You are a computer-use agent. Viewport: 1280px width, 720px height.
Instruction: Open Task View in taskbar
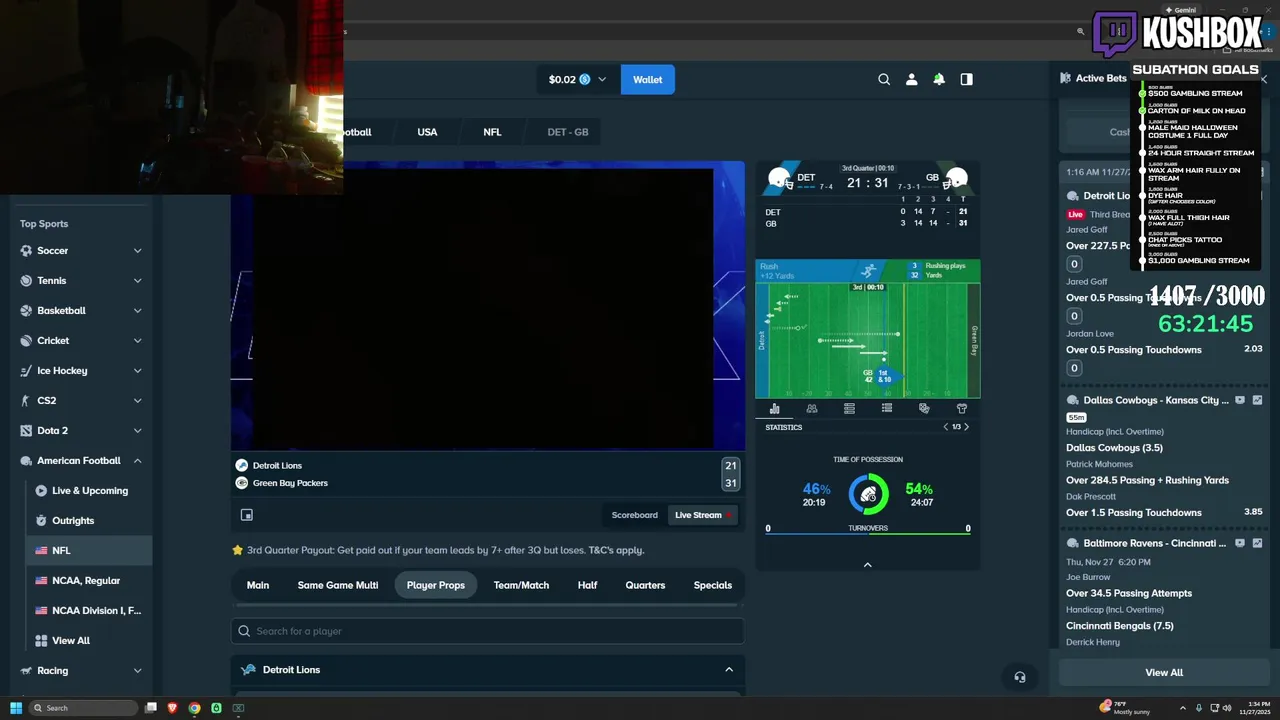tap(151, 708)
